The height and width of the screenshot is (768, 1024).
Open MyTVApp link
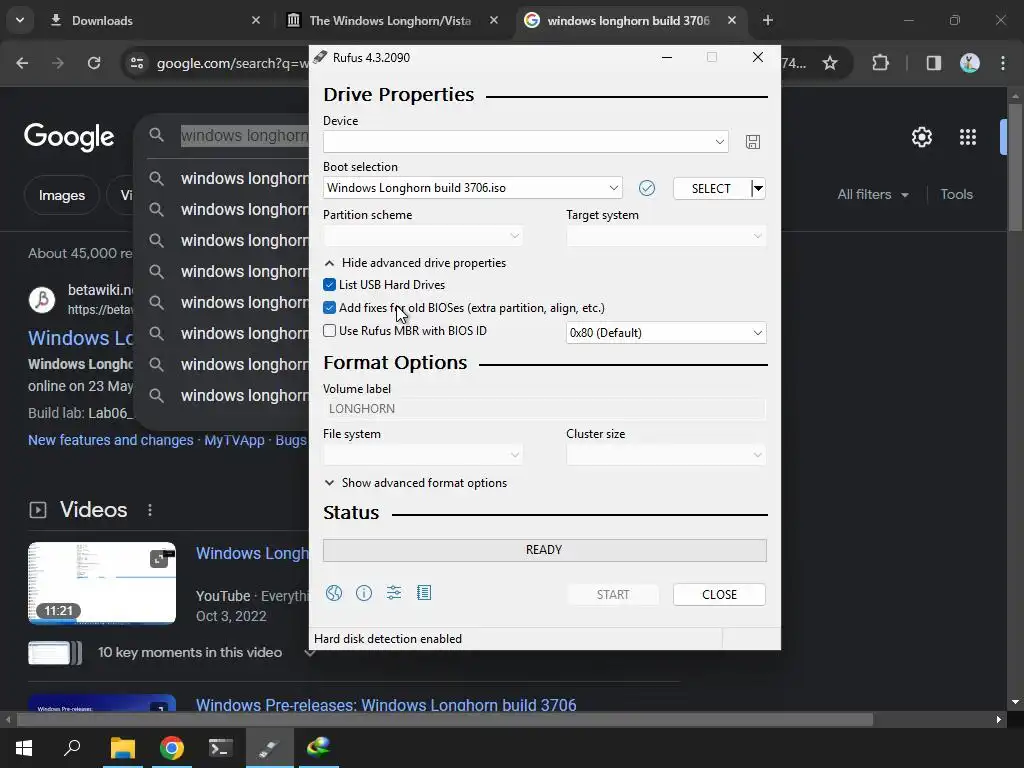pos(234,440)
